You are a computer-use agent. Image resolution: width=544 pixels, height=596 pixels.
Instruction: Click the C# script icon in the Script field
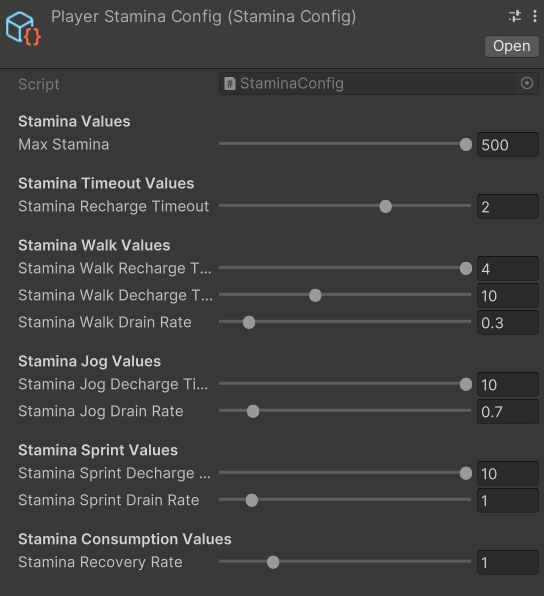tap(229, 83)
